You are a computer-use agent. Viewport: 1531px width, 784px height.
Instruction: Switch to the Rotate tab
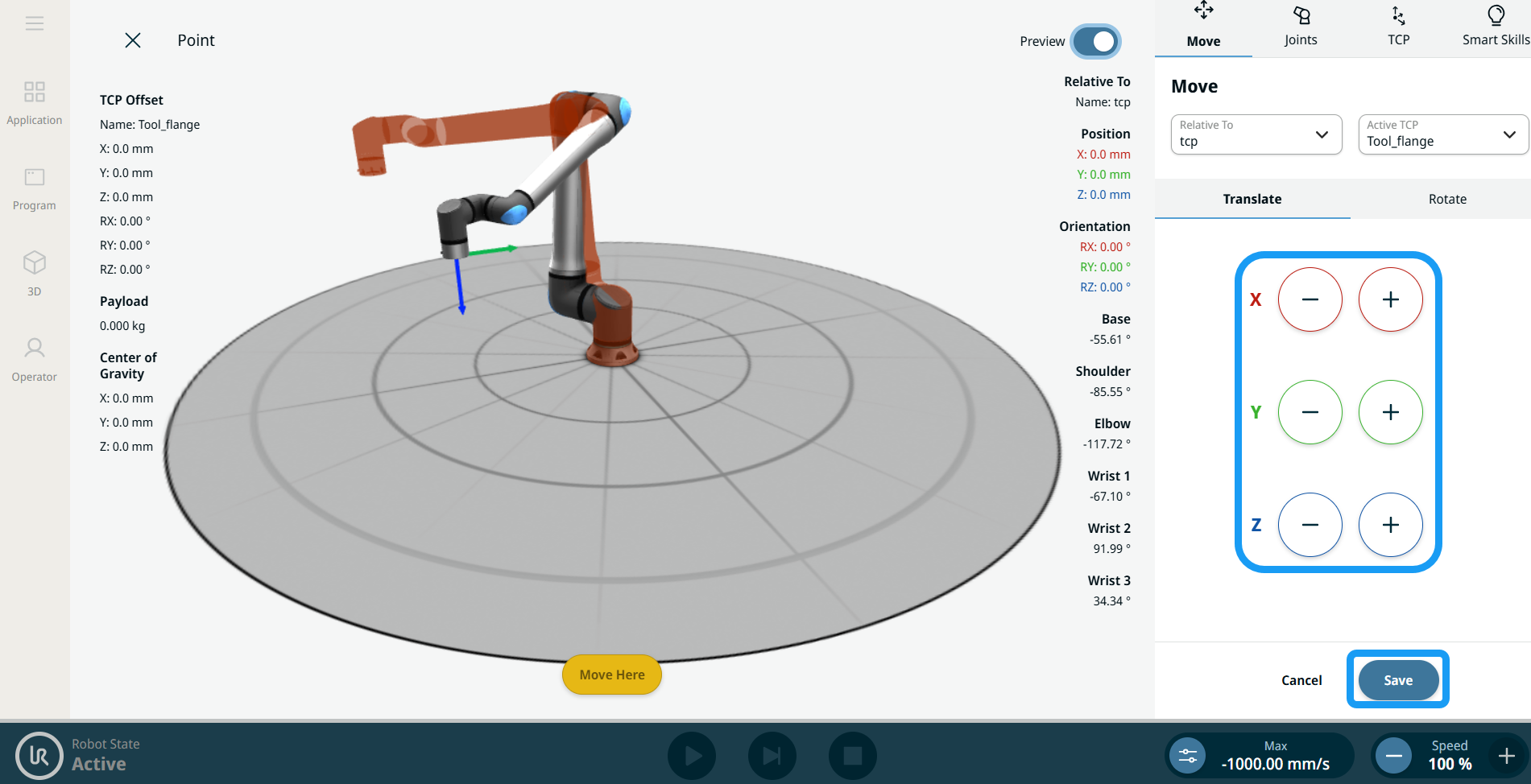coord(1446,199)
